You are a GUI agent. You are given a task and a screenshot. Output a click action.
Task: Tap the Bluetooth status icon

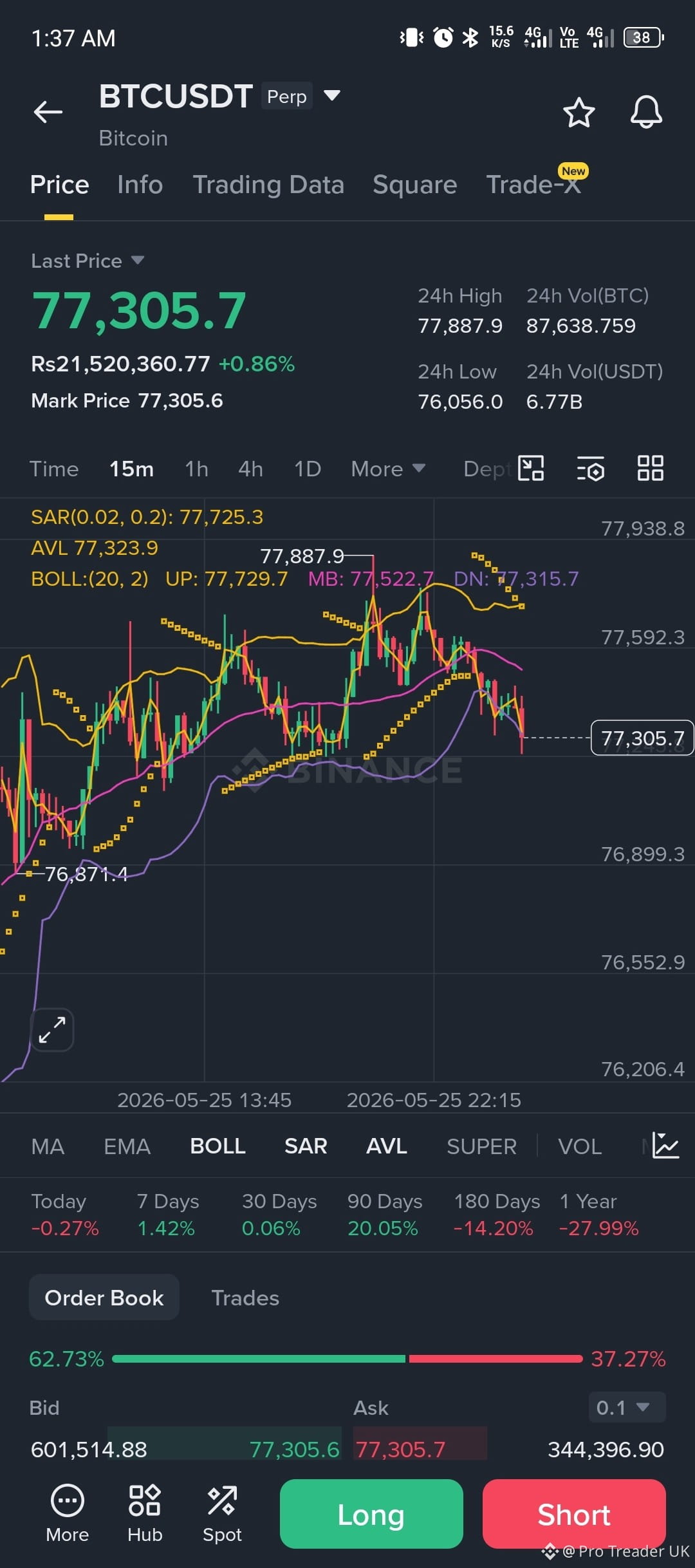point(470,37)
